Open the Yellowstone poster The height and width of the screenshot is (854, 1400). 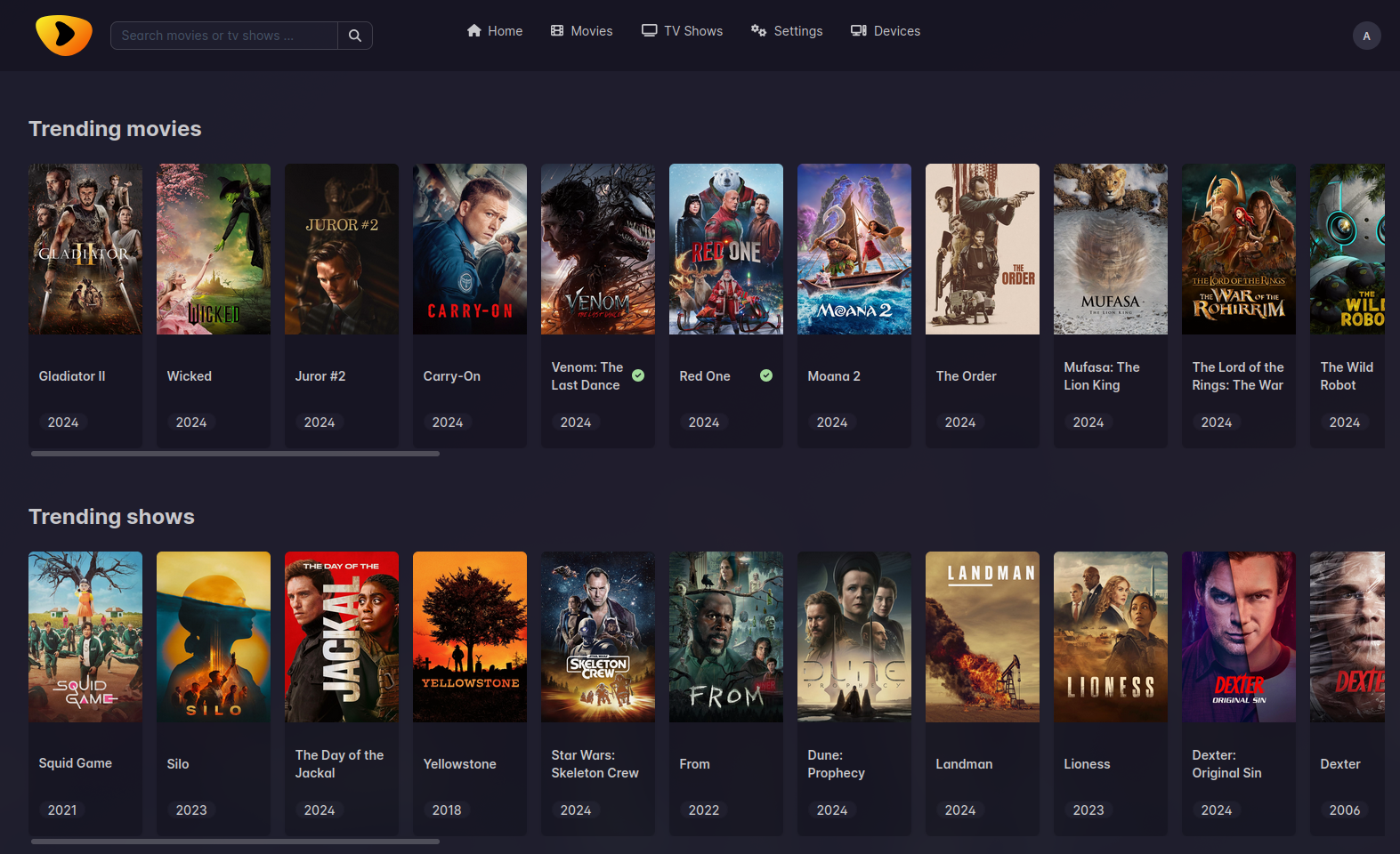(470, 637)
